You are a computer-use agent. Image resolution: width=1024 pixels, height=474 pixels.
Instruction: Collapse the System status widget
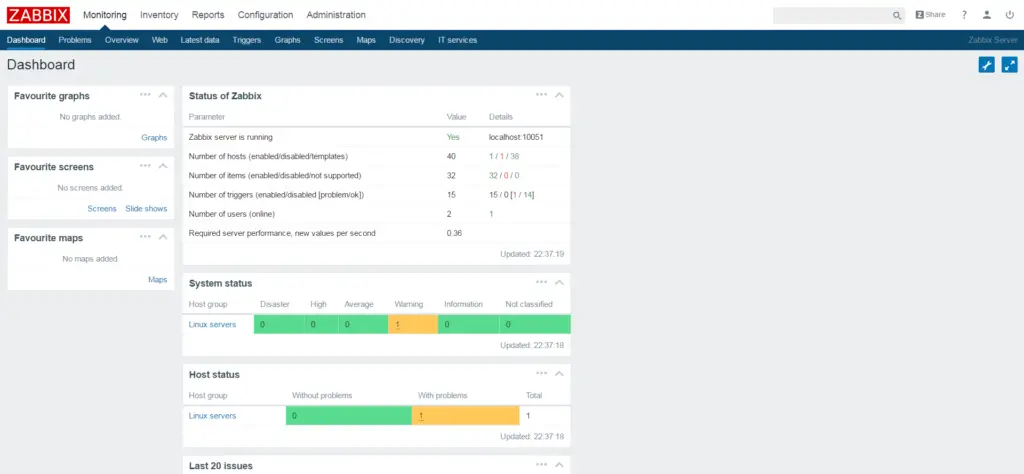click(x=559, y=283)
